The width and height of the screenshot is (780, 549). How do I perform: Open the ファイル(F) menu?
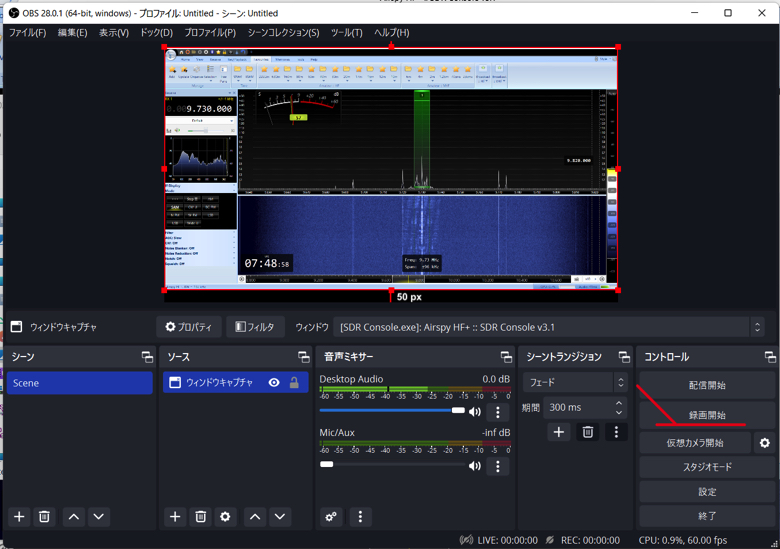tap(27, 33)
